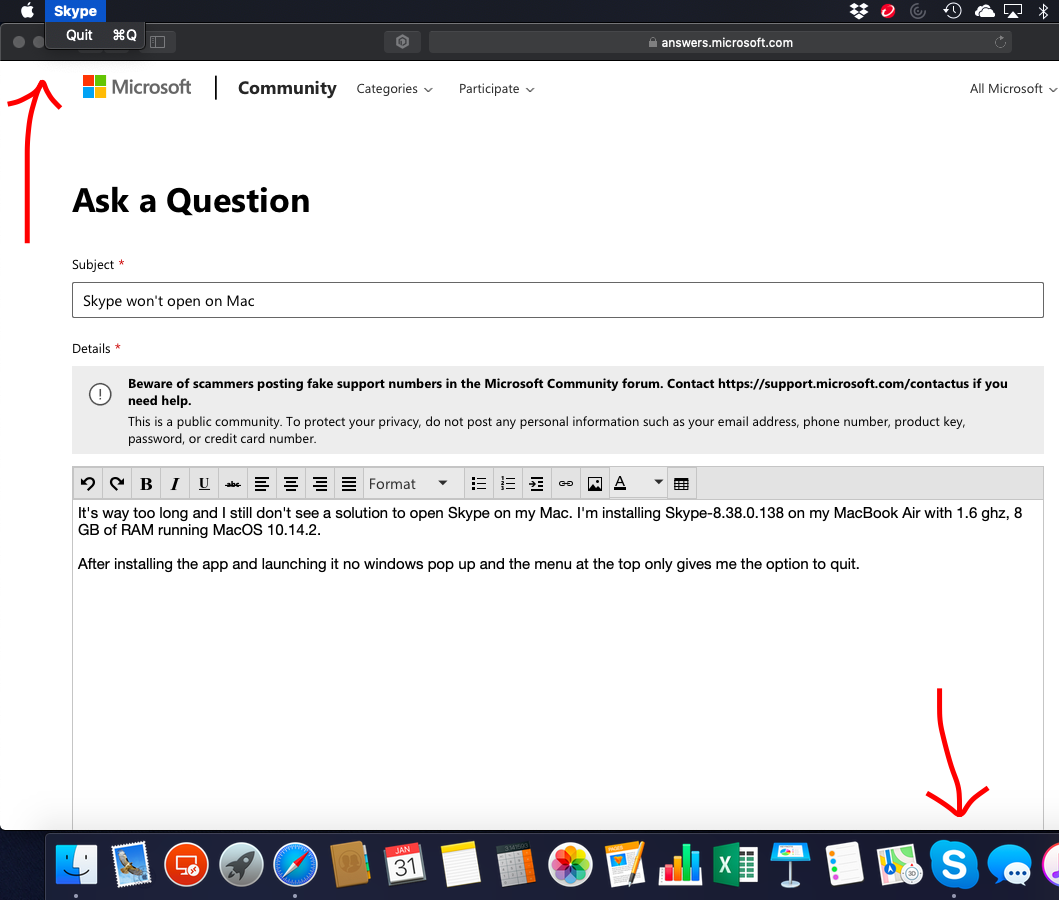This screenshot has height=900, width=1059.
Task: Open Finder from the Dock
Action: coord(76,864)
